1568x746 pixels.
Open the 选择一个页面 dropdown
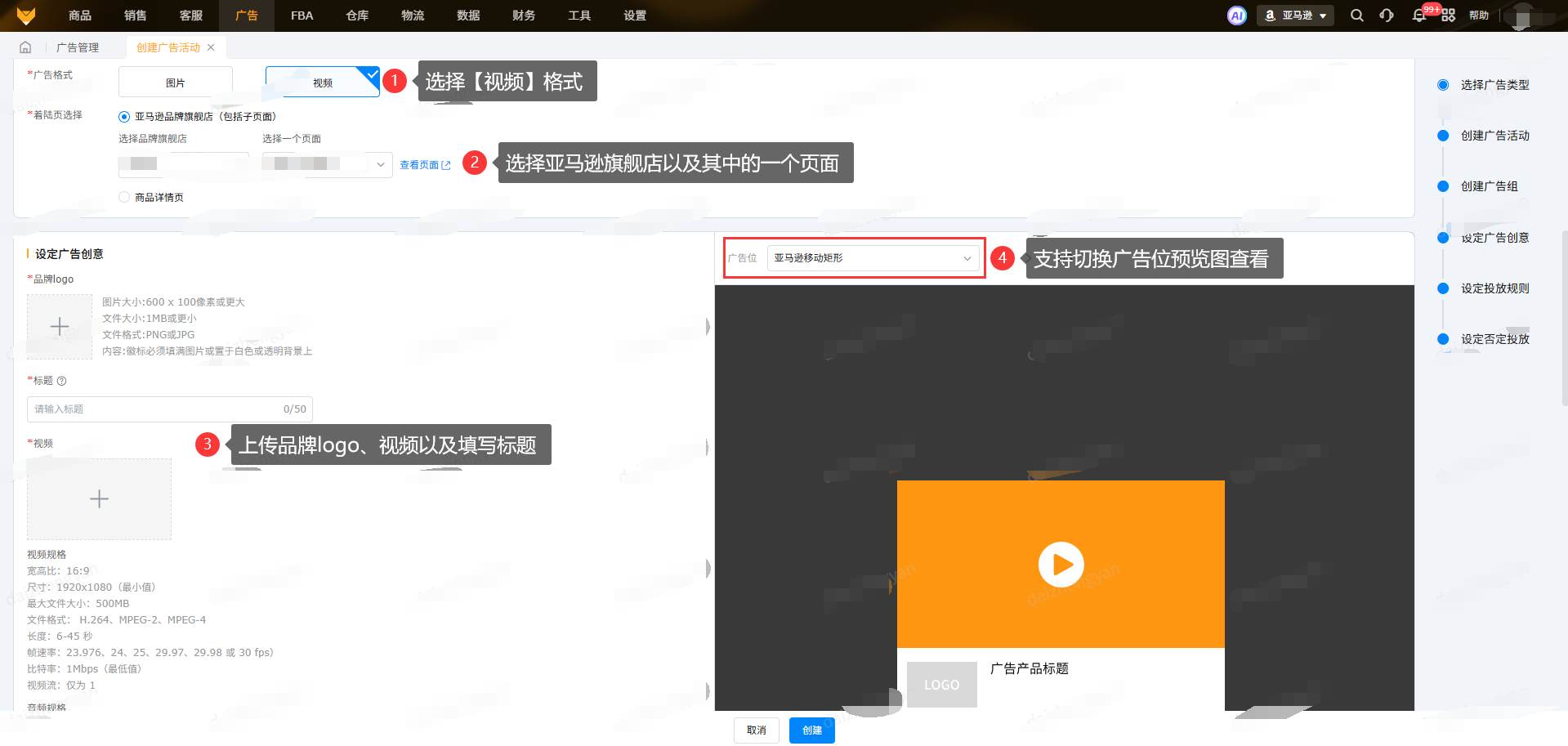(x=327, y=164)
